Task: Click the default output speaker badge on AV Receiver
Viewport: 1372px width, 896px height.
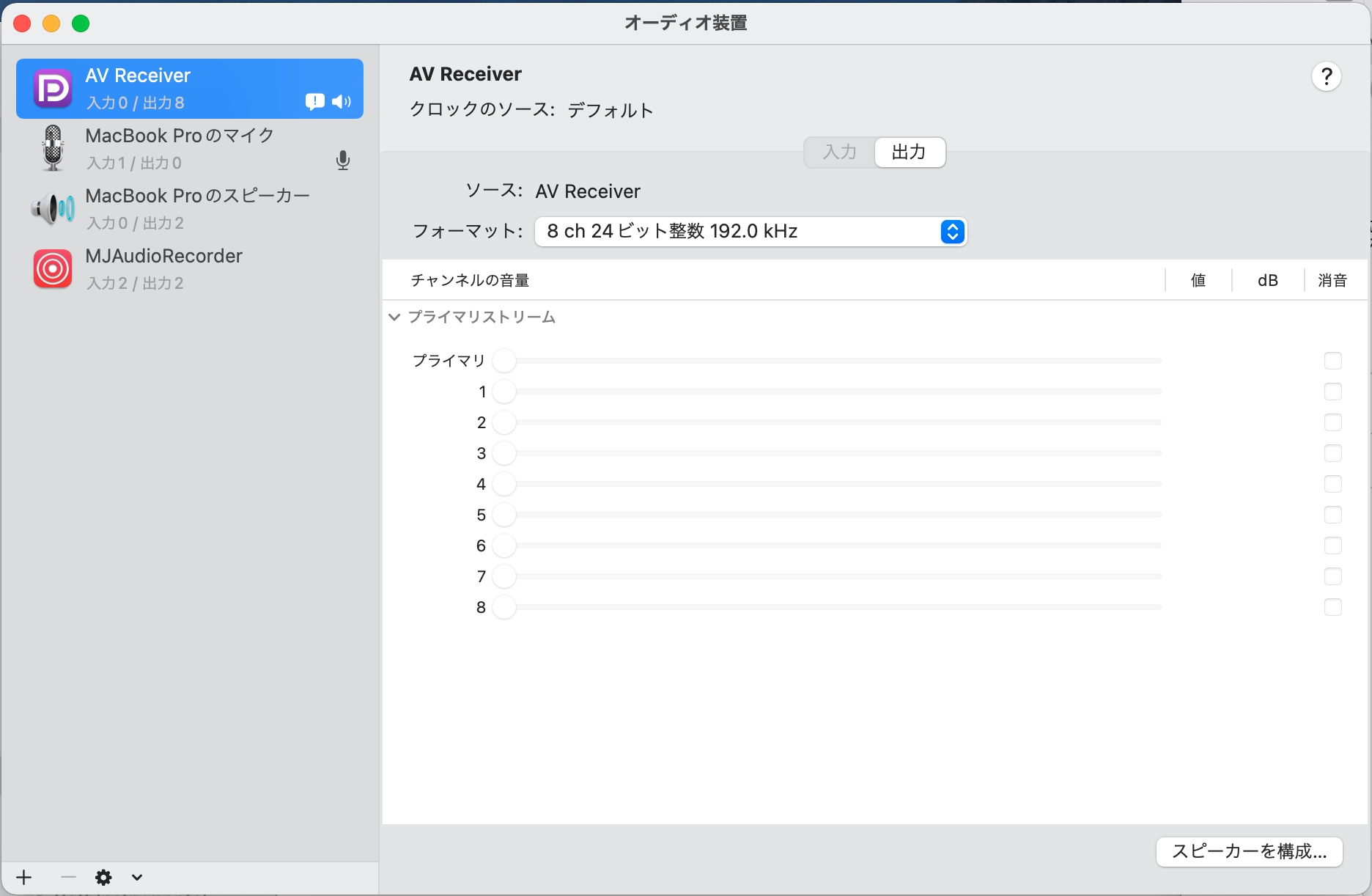Action: point(342,101)
